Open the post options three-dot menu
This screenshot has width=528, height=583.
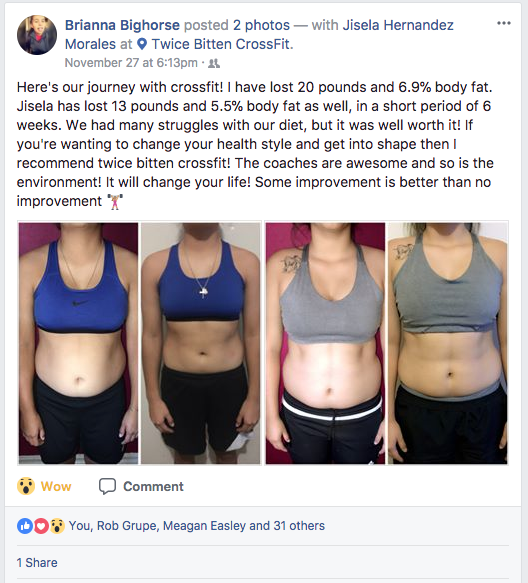[503, 23]
